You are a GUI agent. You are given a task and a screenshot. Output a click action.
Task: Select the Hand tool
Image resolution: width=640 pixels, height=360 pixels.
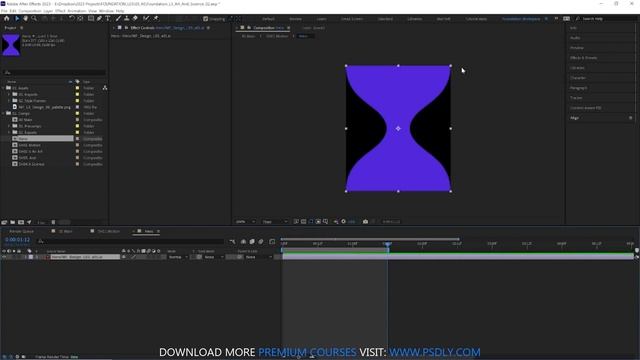point(25,18)
